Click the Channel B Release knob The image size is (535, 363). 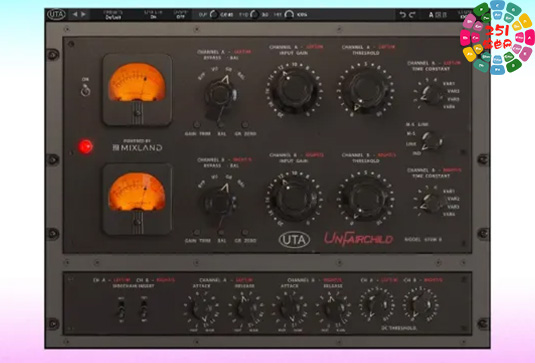(x=333, y=309)
